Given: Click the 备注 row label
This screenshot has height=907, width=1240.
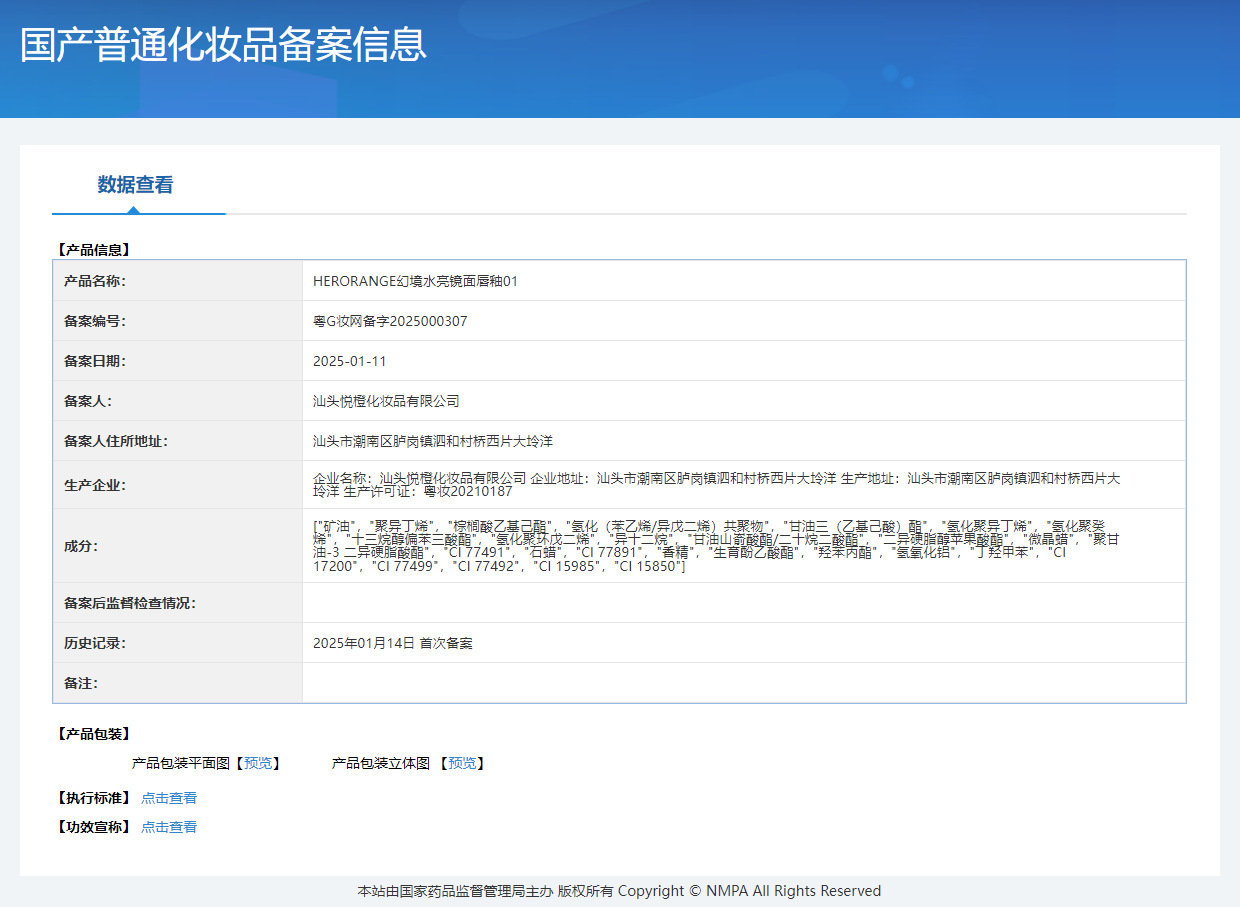Looking at the screenshot, I should (81, 683).
